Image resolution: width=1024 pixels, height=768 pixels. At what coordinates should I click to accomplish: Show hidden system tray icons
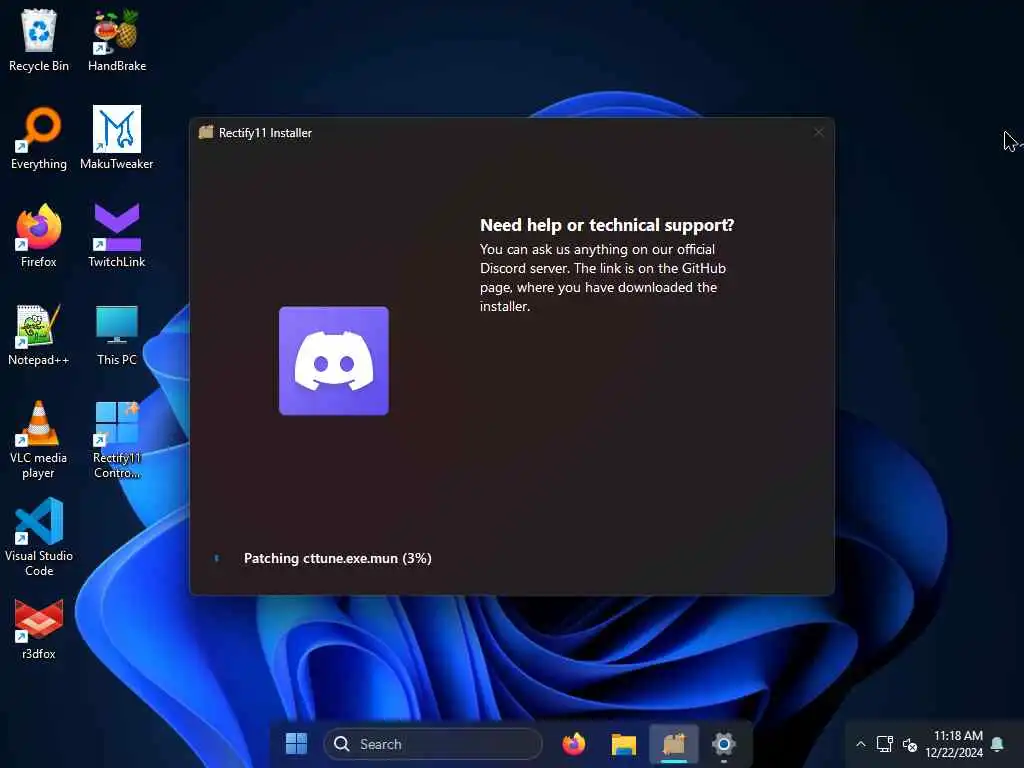click(861, 744)
